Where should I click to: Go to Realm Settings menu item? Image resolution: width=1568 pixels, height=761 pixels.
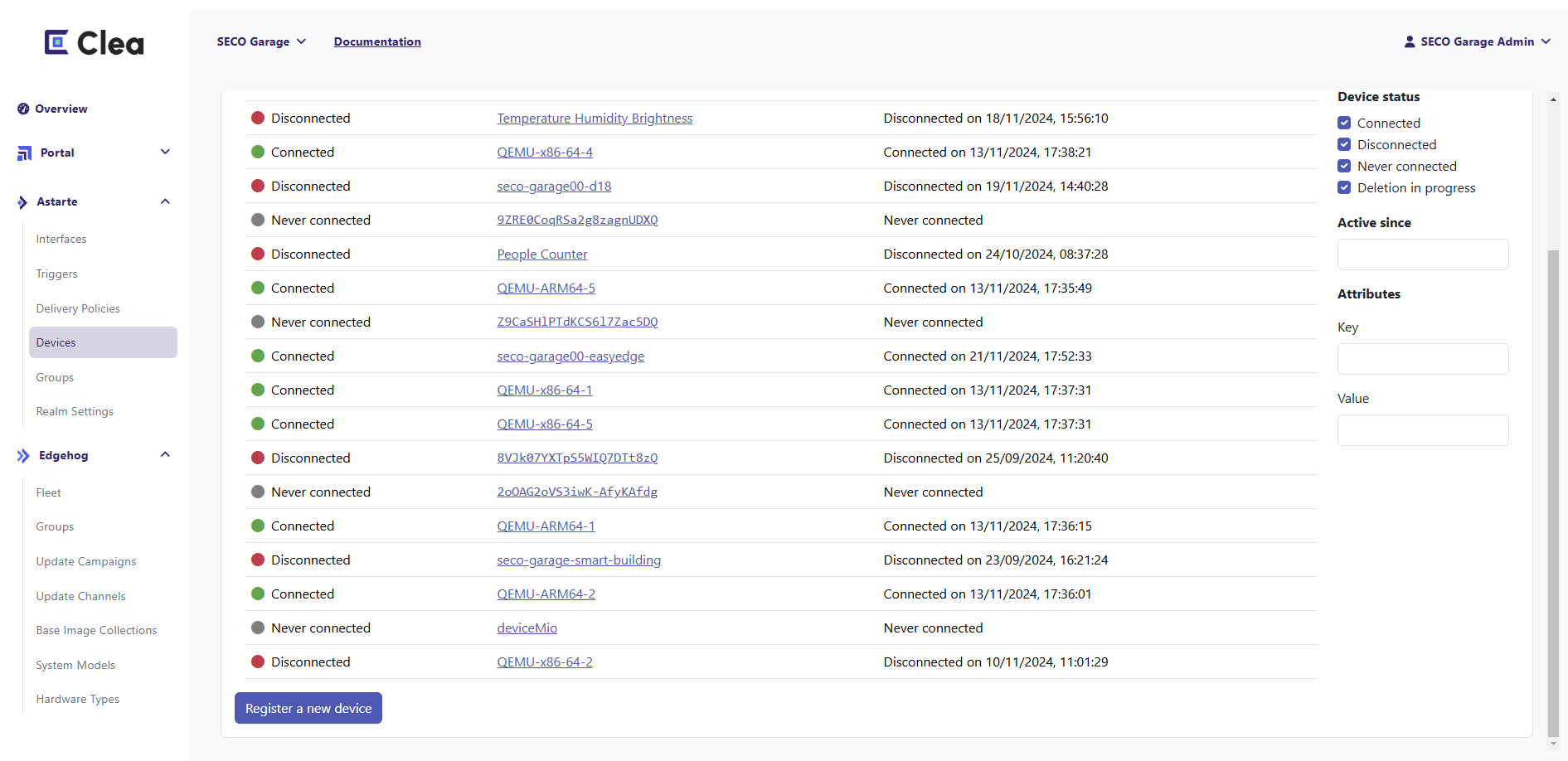[75, 412]
